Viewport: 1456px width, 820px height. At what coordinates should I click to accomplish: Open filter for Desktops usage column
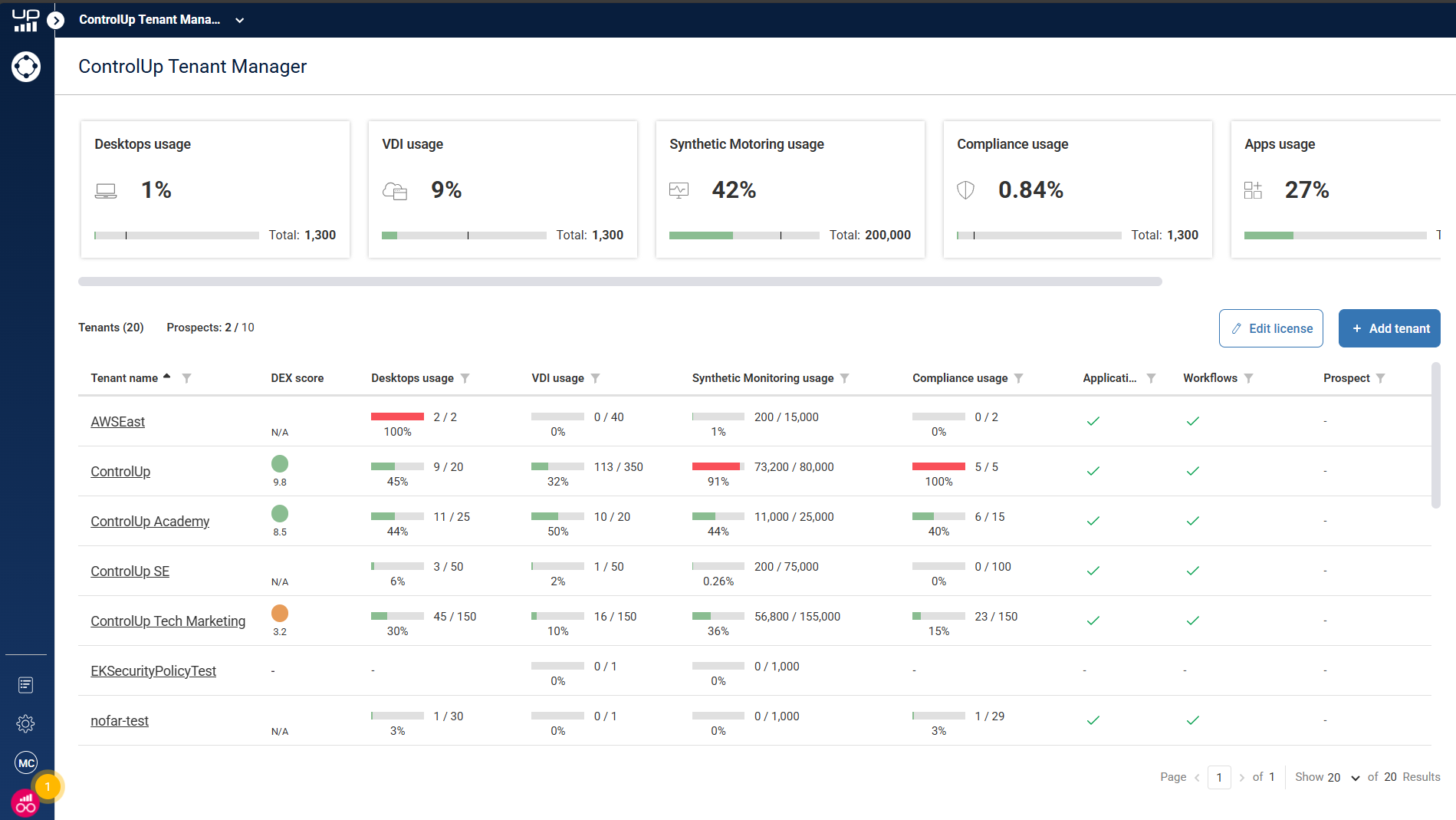tap(465, 378)
